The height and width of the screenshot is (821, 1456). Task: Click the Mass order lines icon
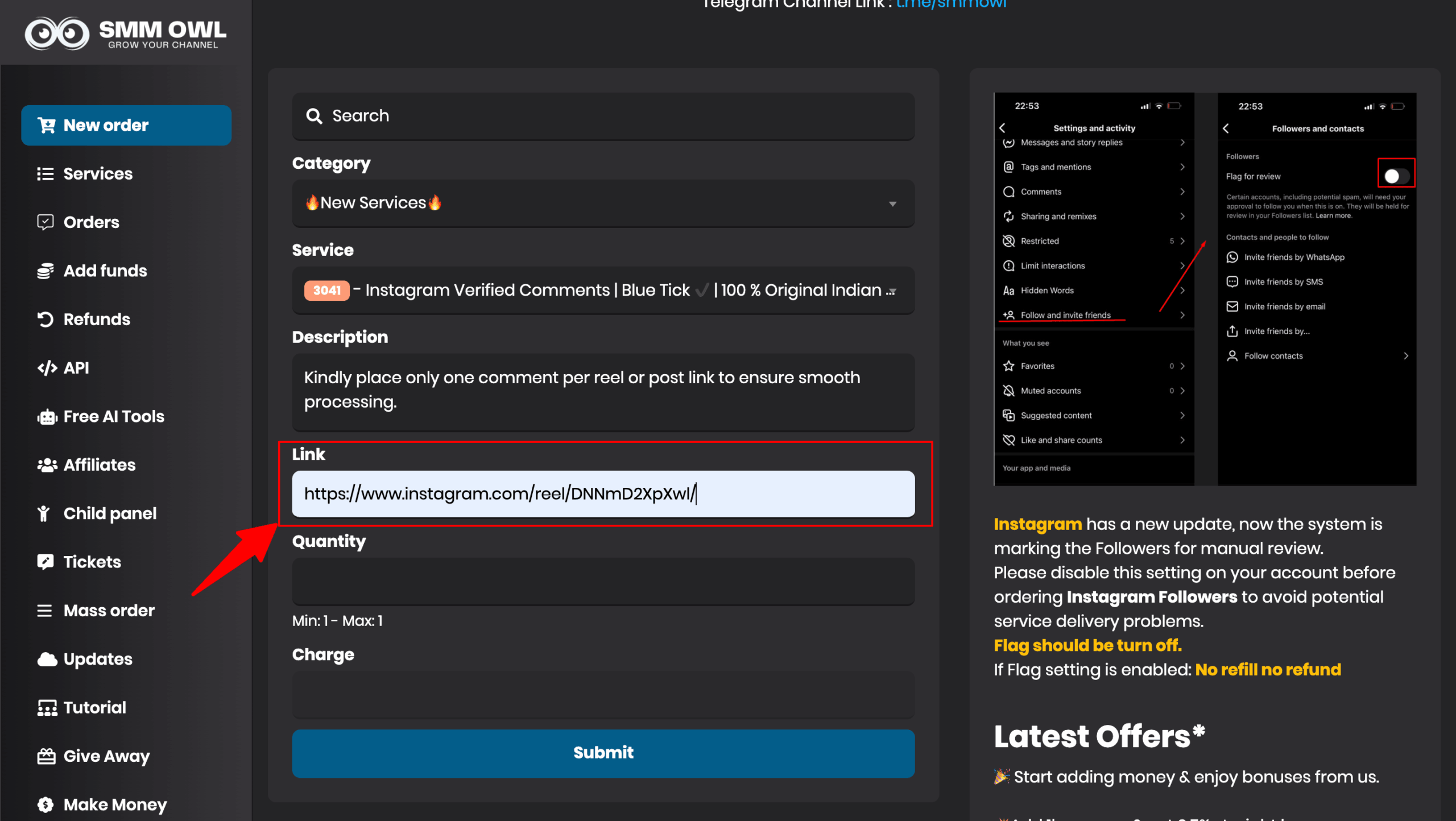pos(45,611)
